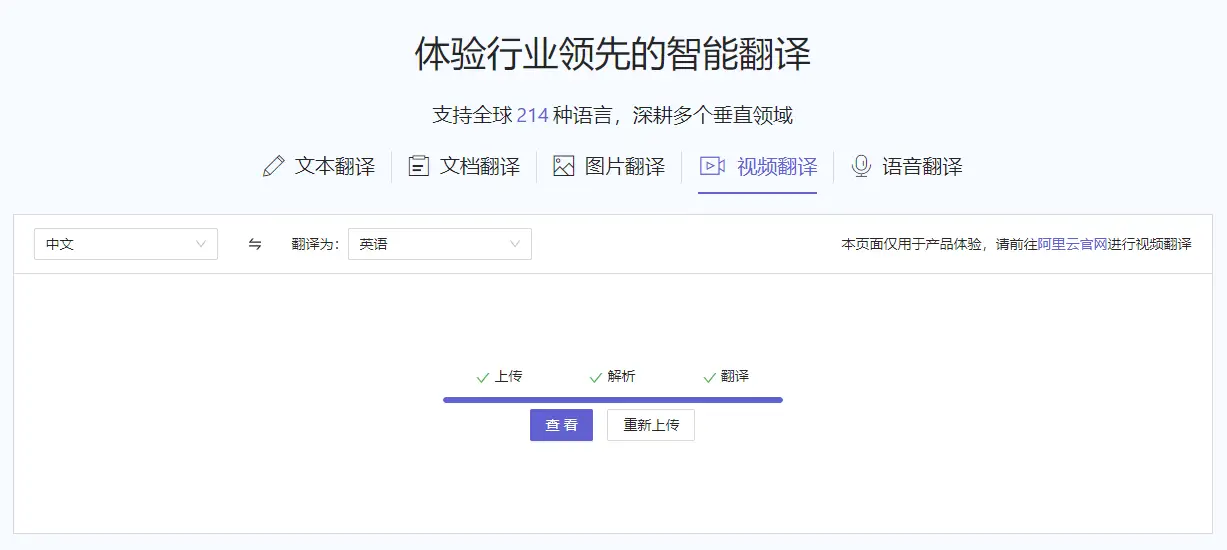Screen dimensions: 1227x550
Task: Expand the chevron arrow in the 英语 box
Action: pos(515,244)
